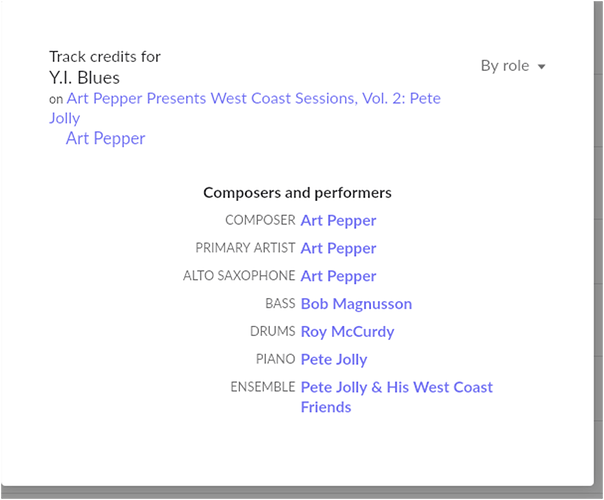The width and height of the screenshot is (604, 500).
Task: Click the arrow next to By role
Action: [541, 67]
